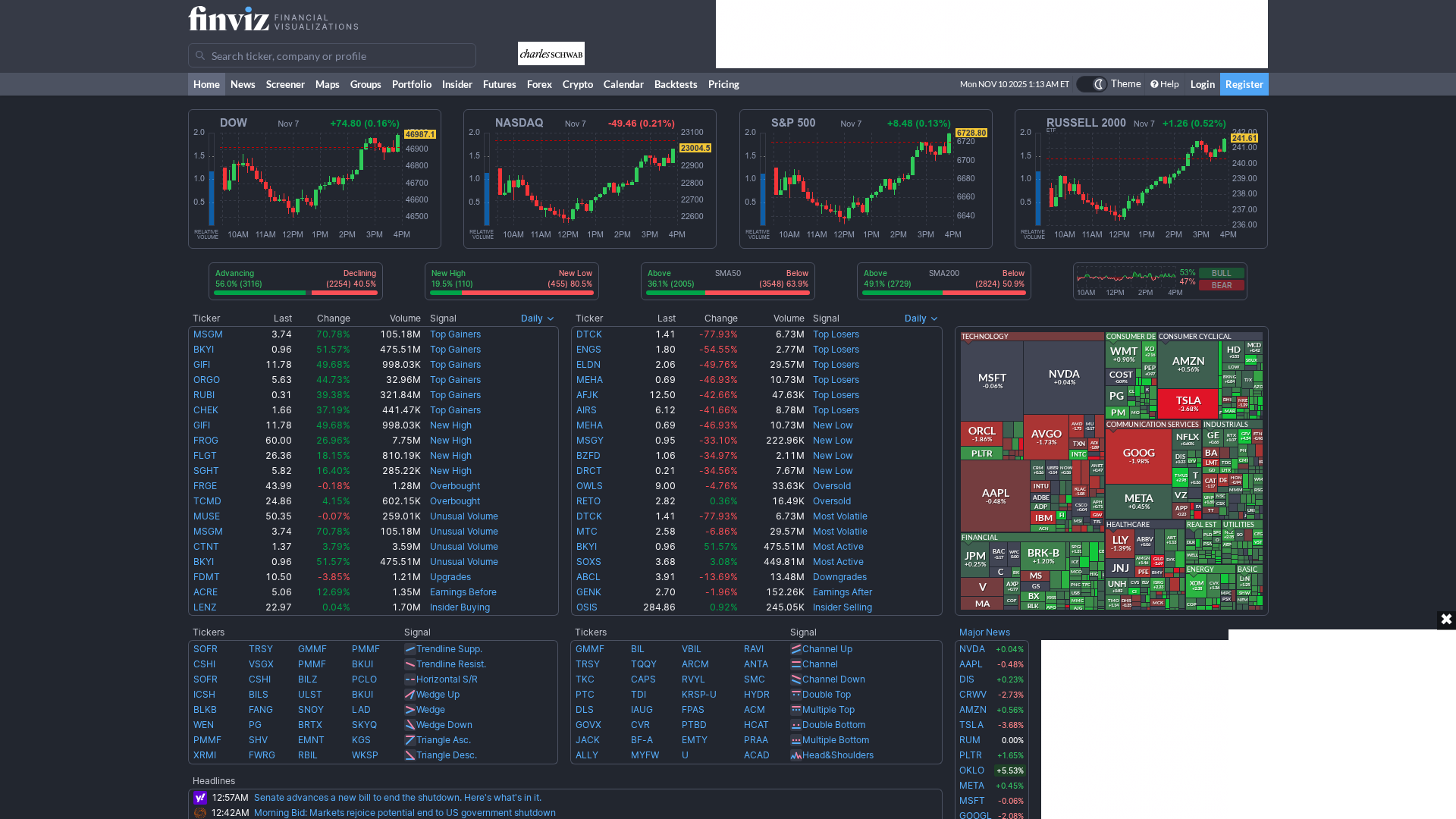Open the Futures menu item

point(499,84)
